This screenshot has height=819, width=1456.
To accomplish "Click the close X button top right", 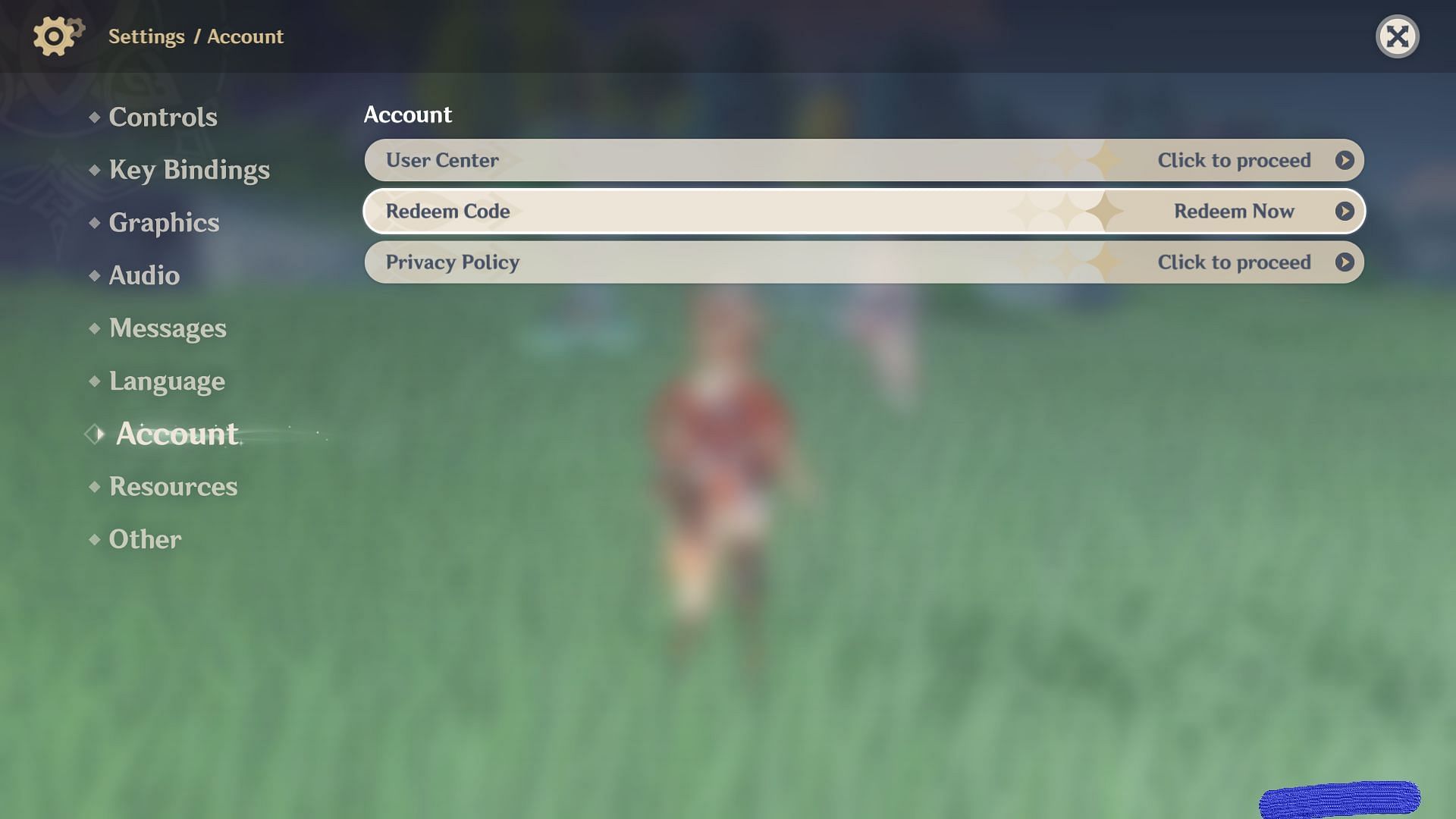I will click(1397, 36).
